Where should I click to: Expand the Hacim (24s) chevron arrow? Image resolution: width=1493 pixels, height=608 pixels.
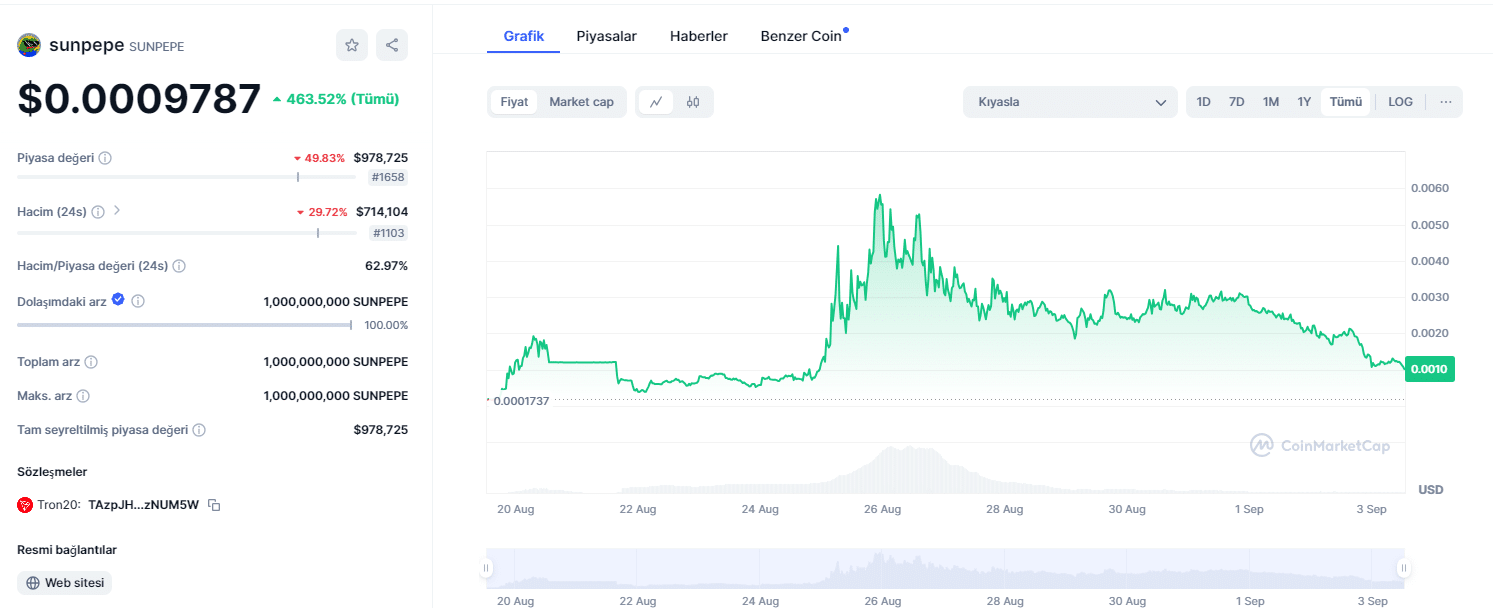pyautogui.click(x=117, y=211)
